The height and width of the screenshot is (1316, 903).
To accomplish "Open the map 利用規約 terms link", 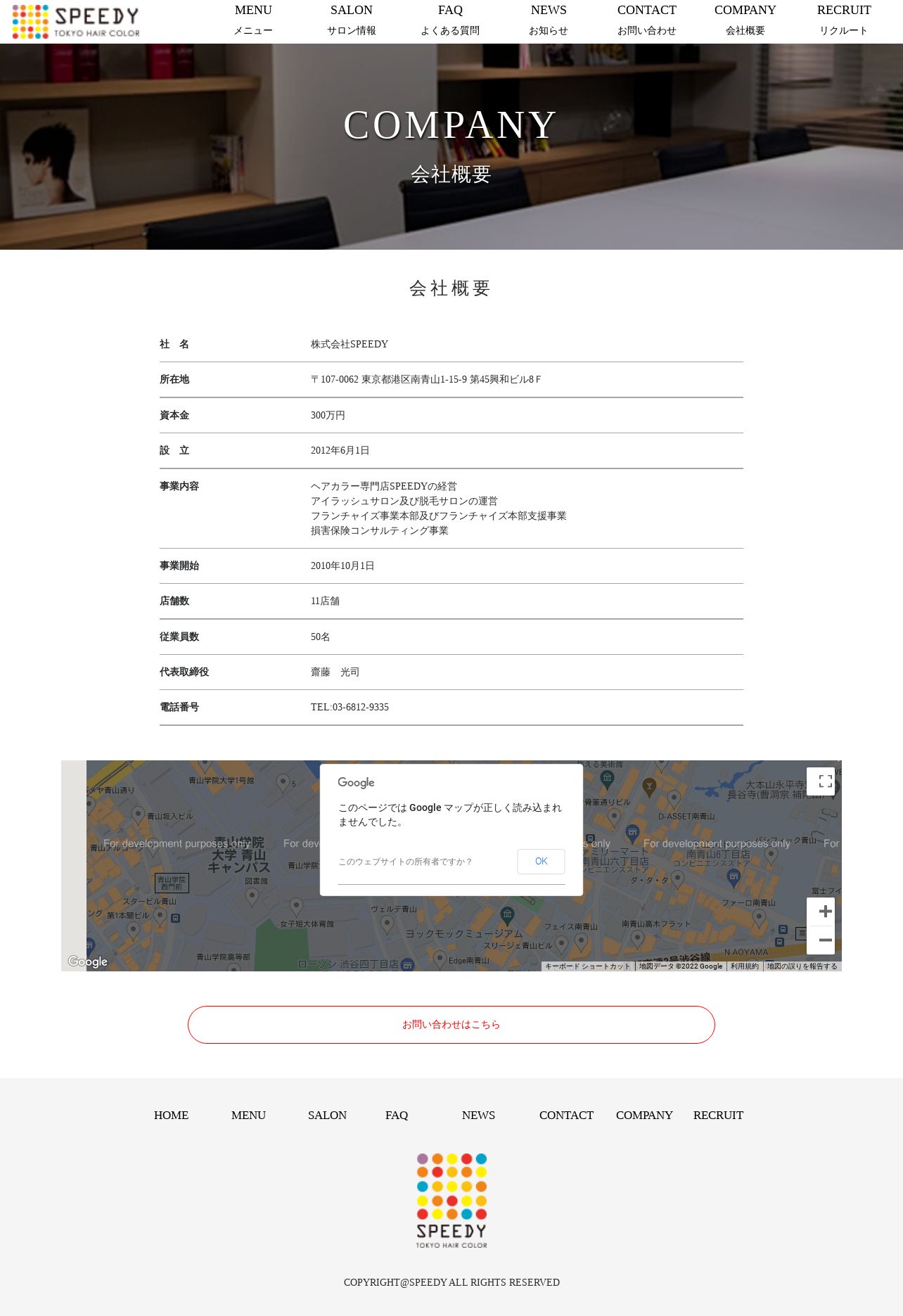I will (x=744, y=966).
